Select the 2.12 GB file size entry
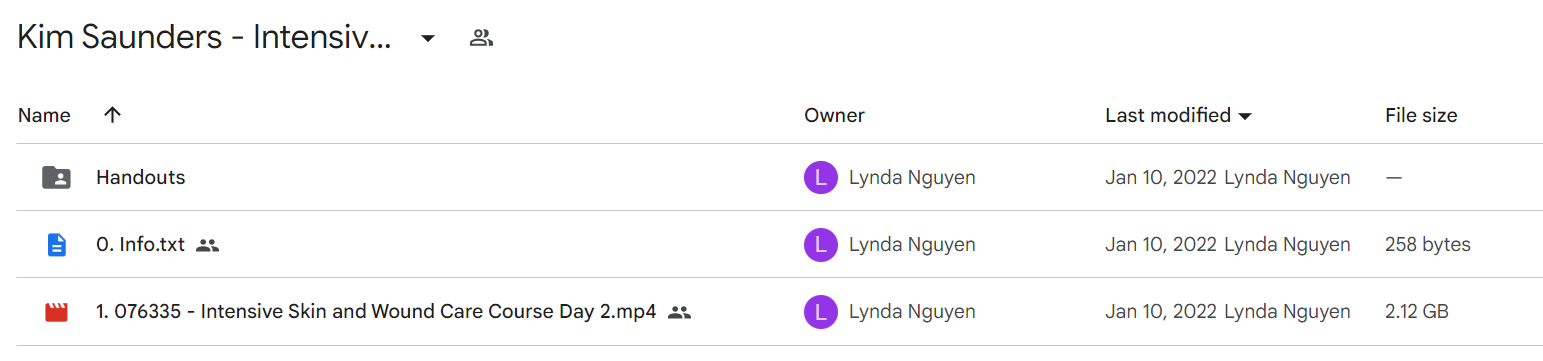Image resolution: width=1543 pixels, height=361 pixels. tap(1417, 312)
